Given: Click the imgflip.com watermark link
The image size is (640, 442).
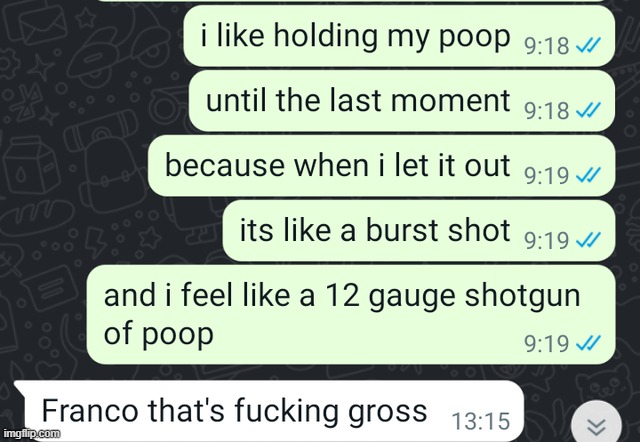Looking at the screenshot, I should [31, 433].
